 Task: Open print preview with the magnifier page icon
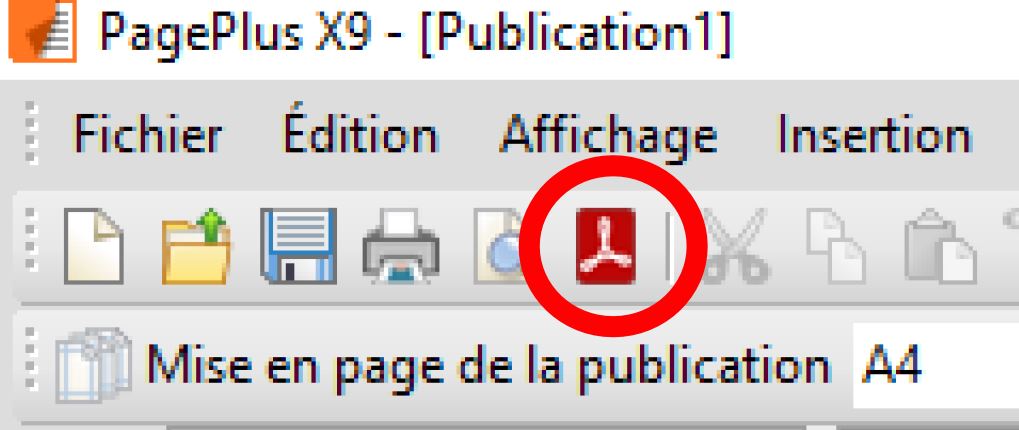click(x=499, y=246)
